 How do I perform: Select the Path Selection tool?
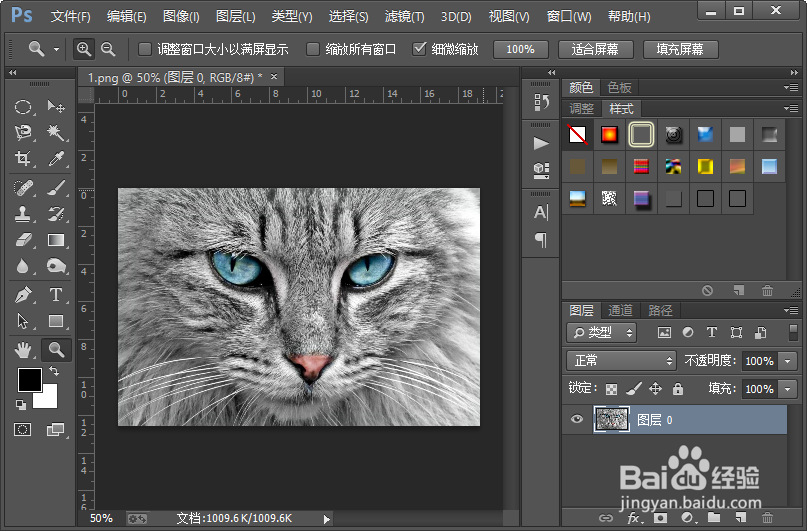(x=23, y=321)
